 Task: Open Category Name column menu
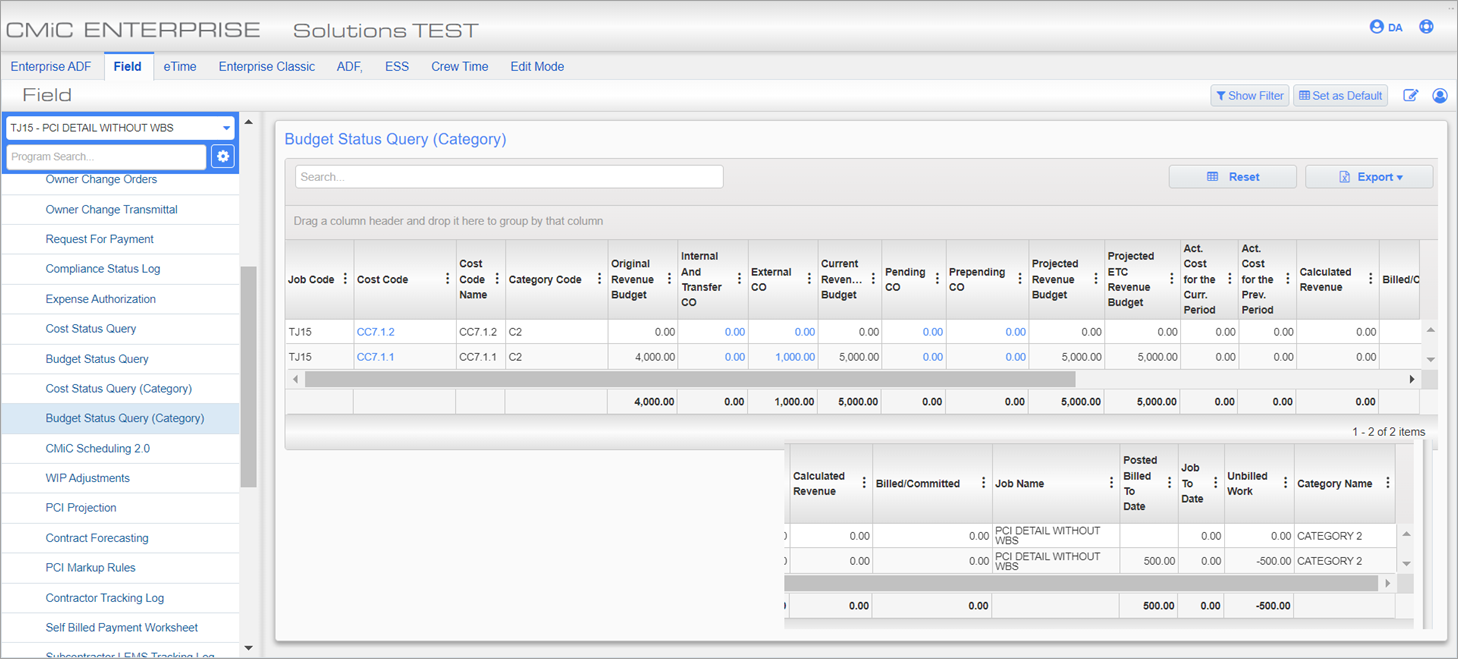click(x=1387, y=483)
